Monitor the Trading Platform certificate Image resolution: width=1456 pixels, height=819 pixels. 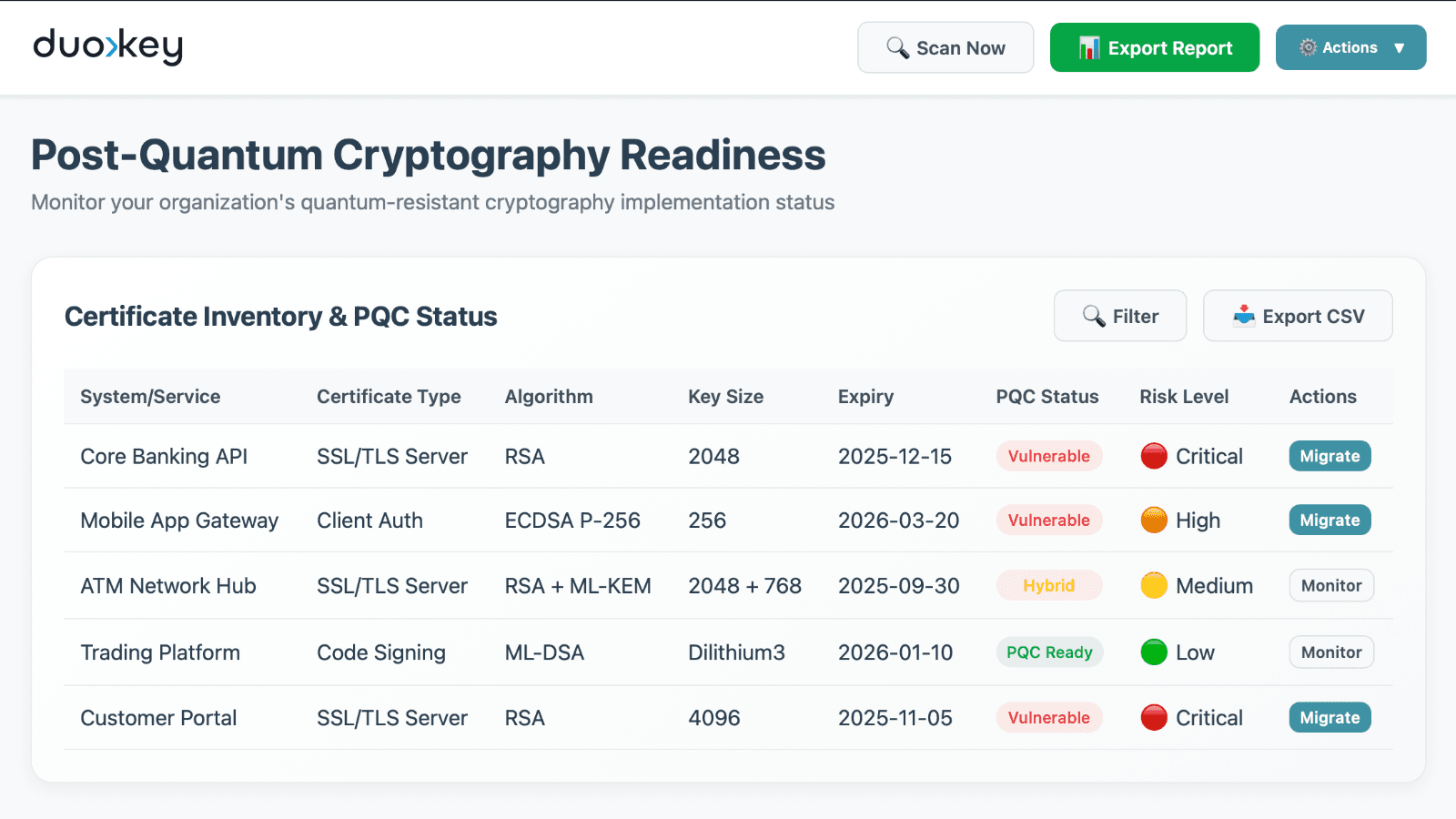(x=1330, y=652)
